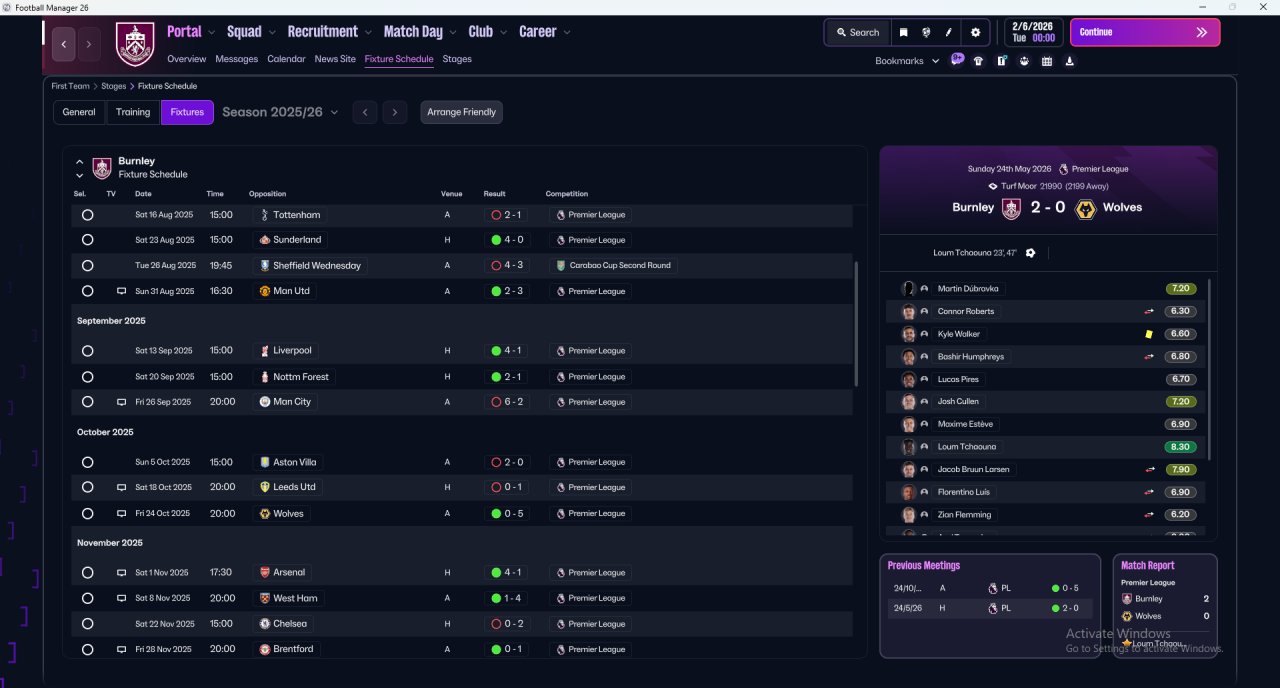Click the pencil edit icon
Image resolution: width=1280 pixels, height=688 pixels.
tap(949, 32)
